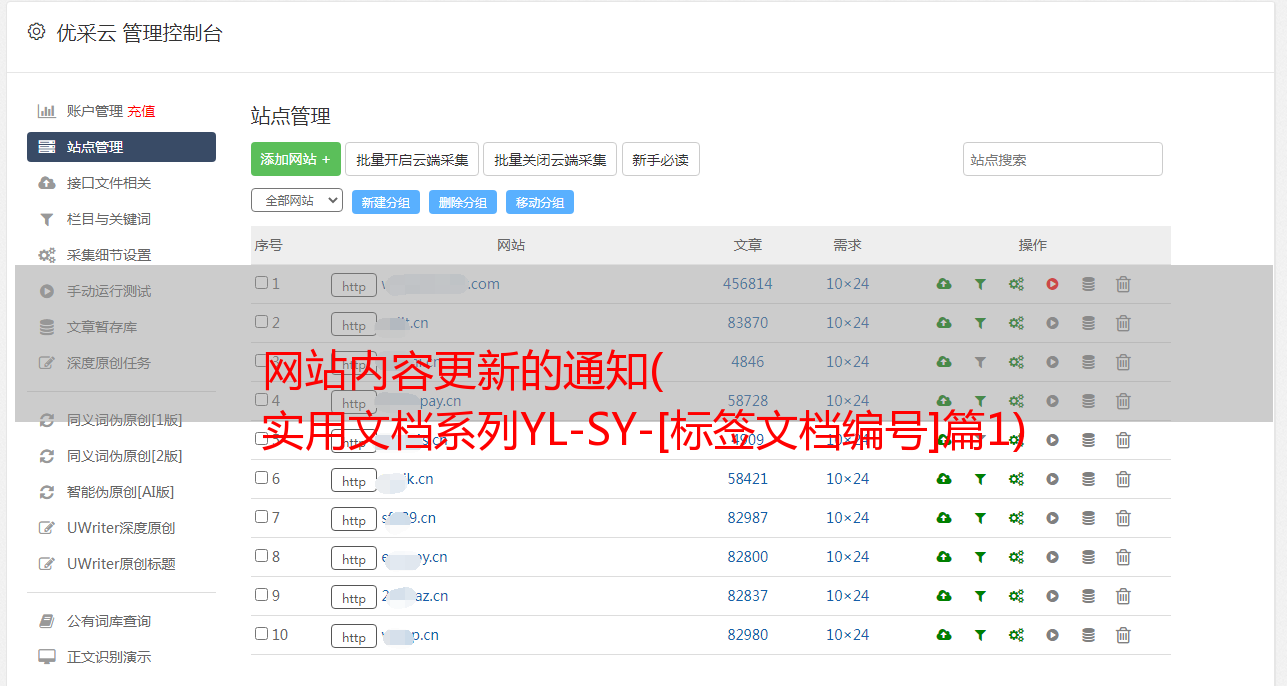Click the trash icon in row 2

tap(1123, 323)
